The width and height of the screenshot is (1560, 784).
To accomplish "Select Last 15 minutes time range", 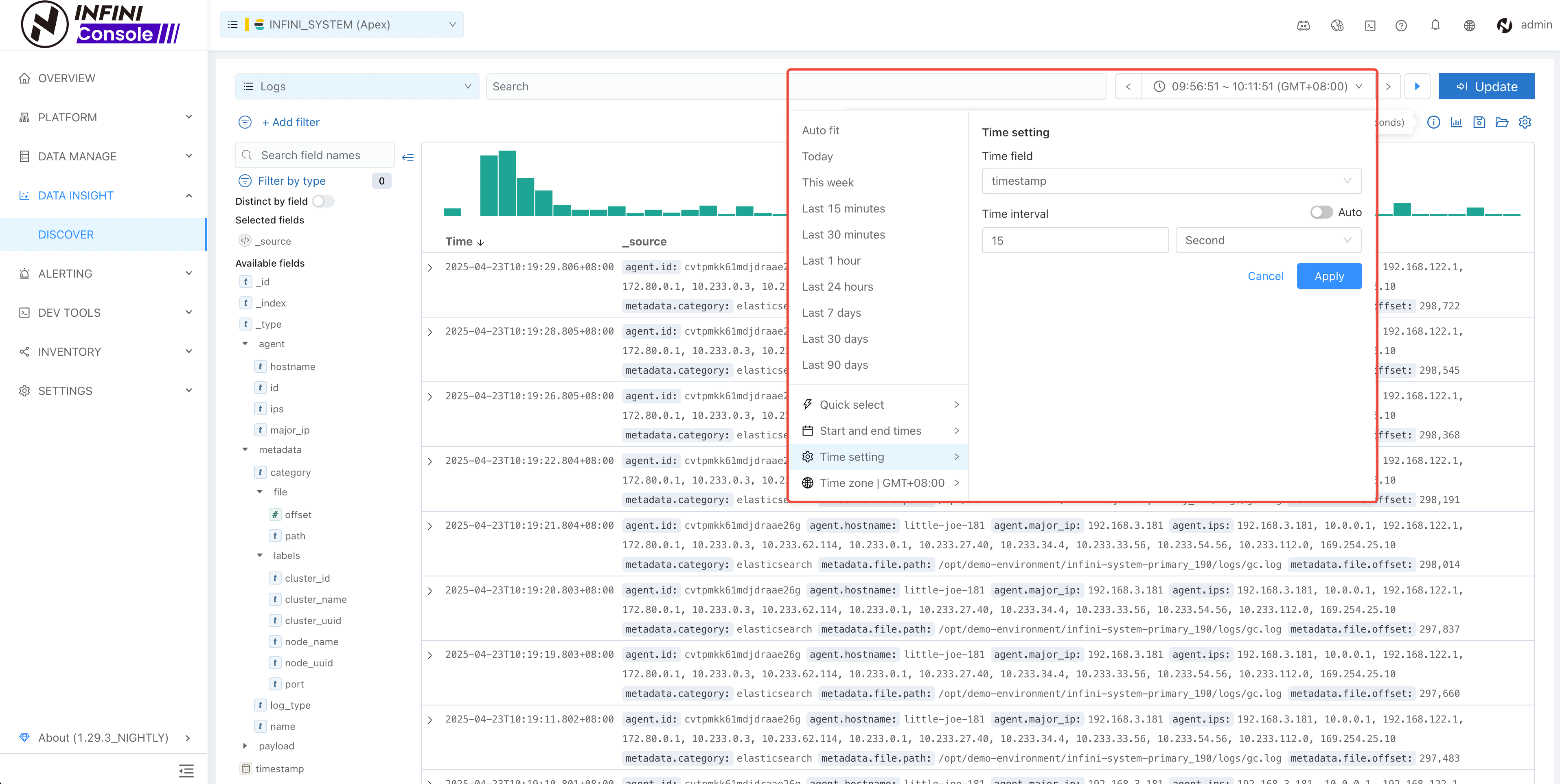I will [x=843, y=209].
